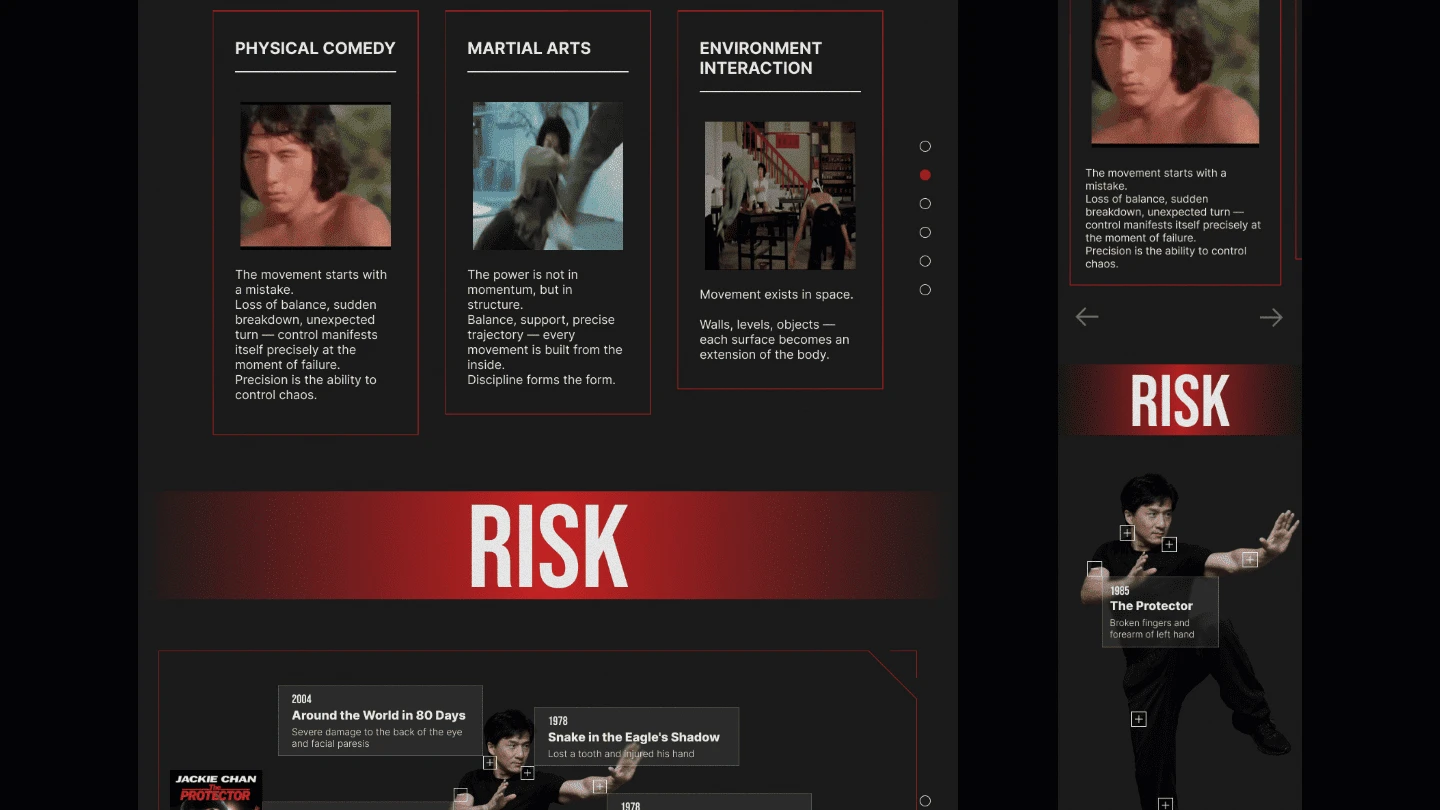Screen dimensions: 1440x810
Task: Click the right arrow in the mobile preview
Action: (x=1271, y=317)
